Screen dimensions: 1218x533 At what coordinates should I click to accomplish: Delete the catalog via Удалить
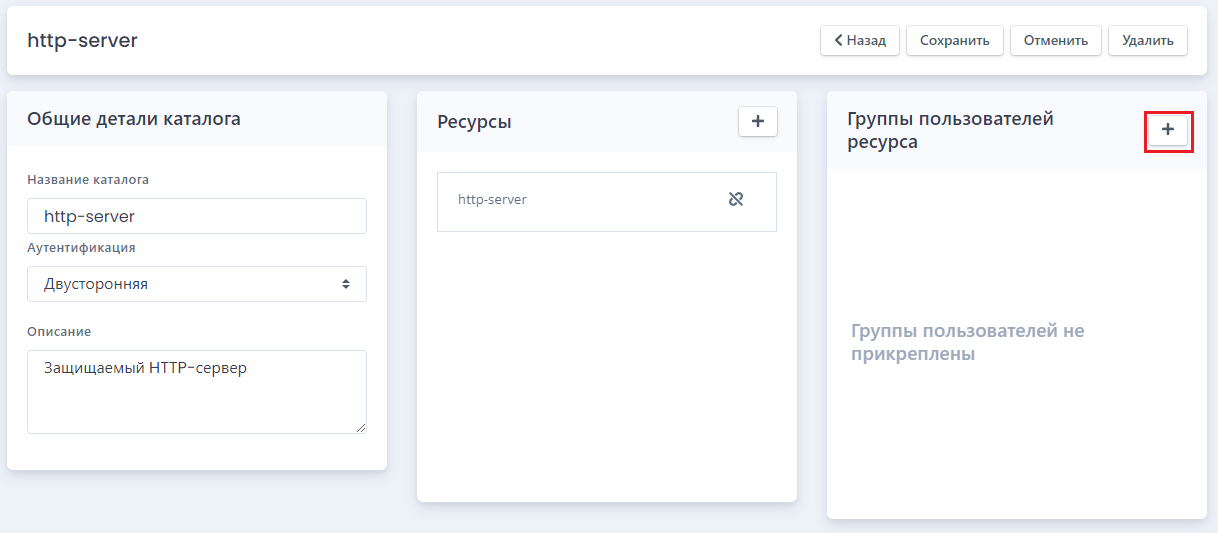click(x=1148, y=41)
